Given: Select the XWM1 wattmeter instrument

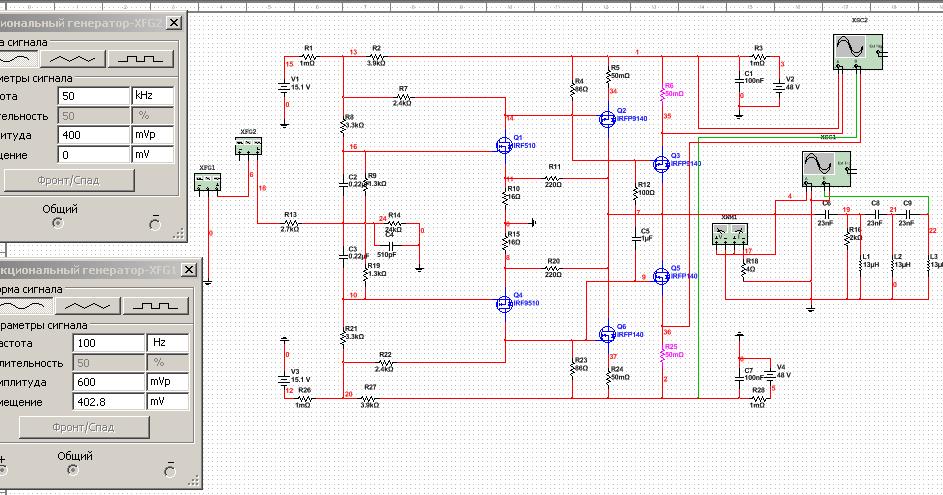Looking at the screenshot, I should 730,234.
